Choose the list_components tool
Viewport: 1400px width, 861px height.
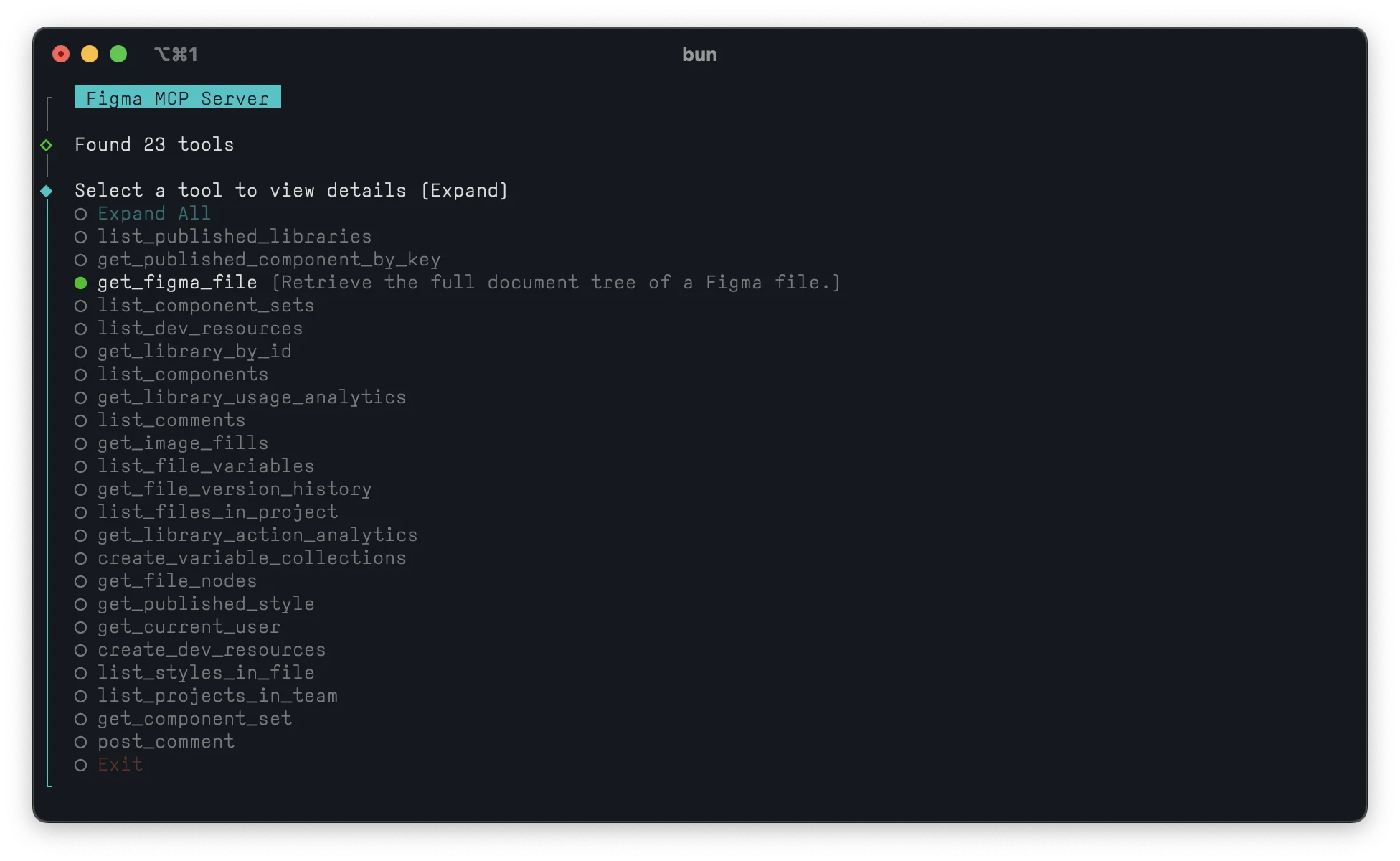(183, 374)
